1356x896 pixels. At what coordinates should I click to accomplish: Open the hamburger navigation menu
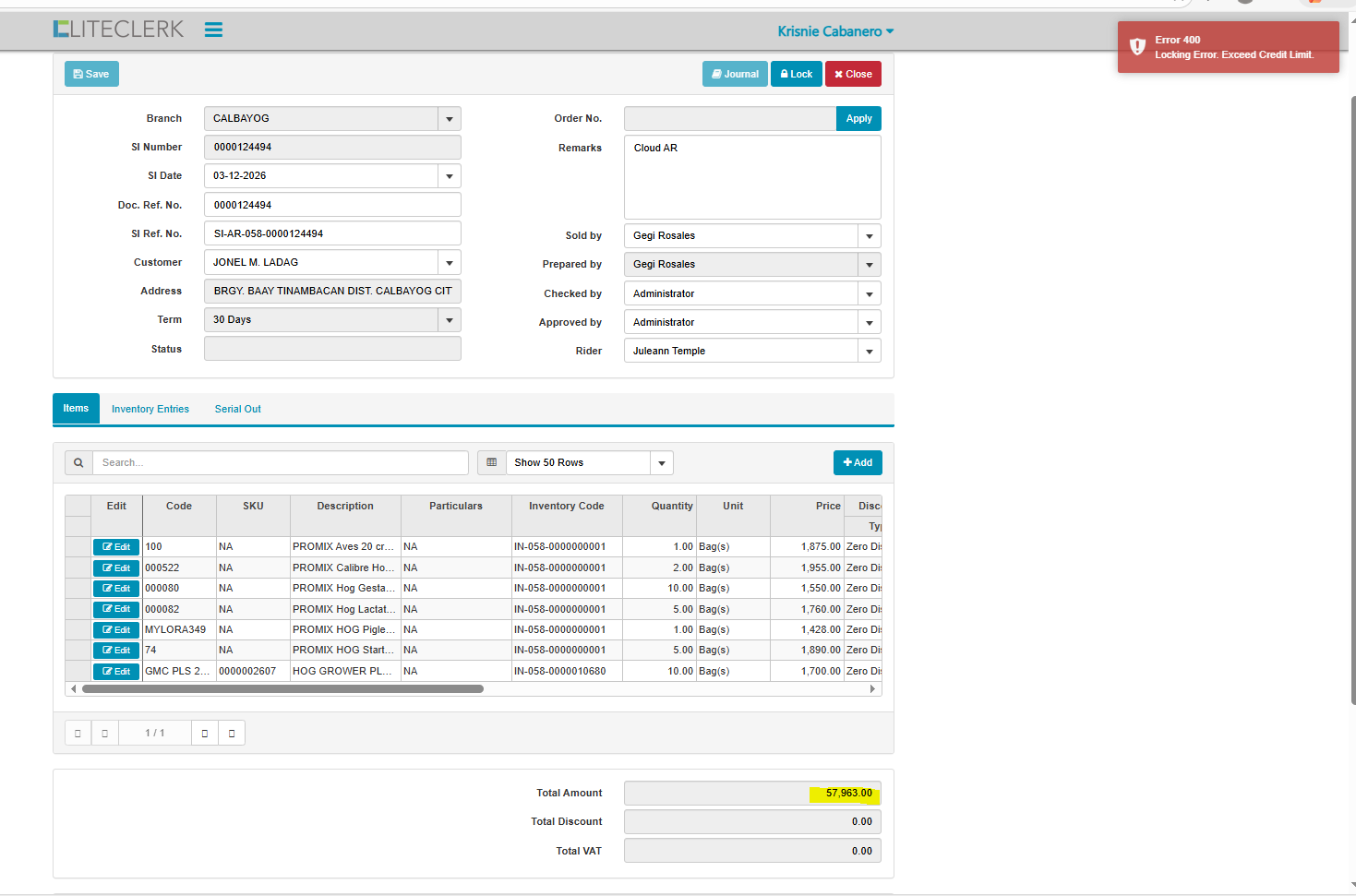tap(213, 30)
